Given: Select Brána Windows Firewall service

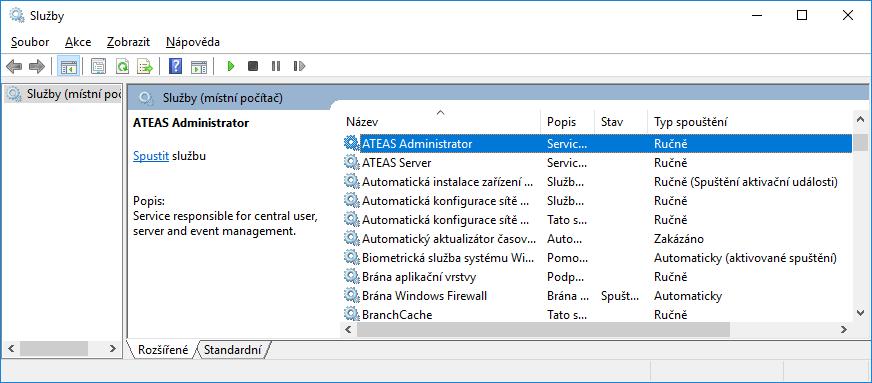Looking at the screenshot, I should point(424,296).
